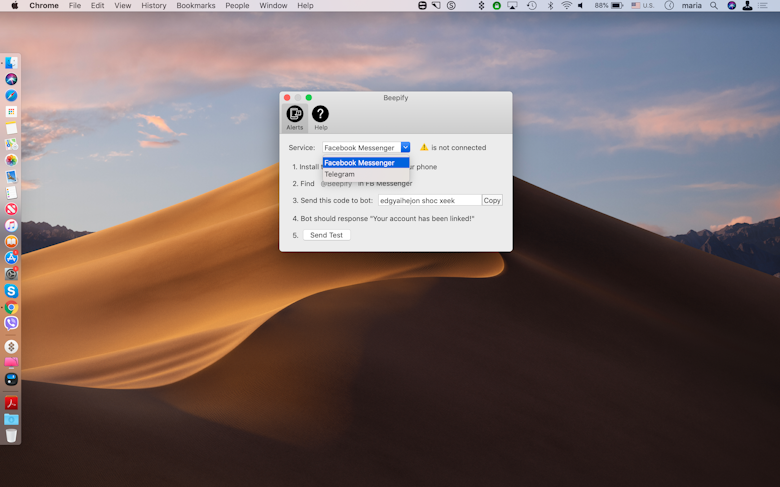The width and height of the screenshot is (780, 487).
Task: Open the Downloads folder in the Dock
Action: coord(11,419)
